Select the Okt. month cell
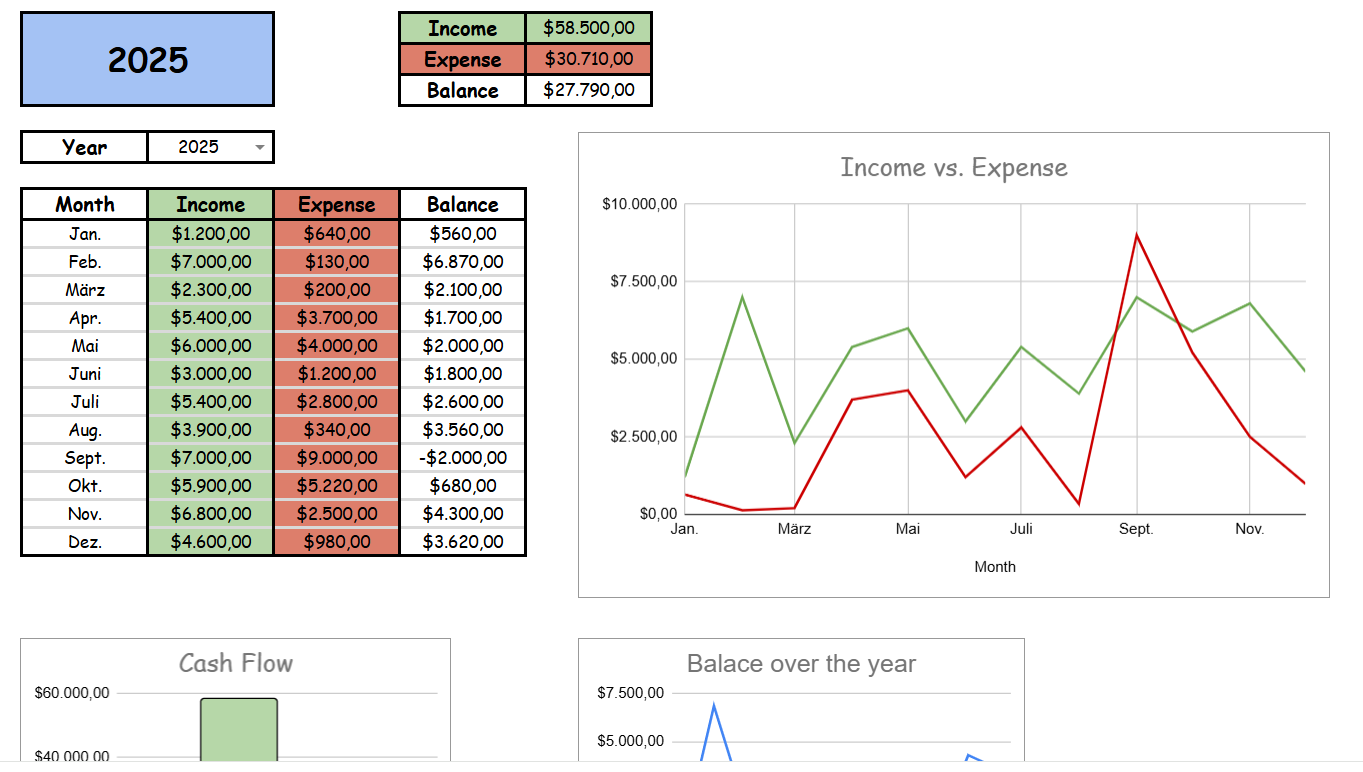 85,486
